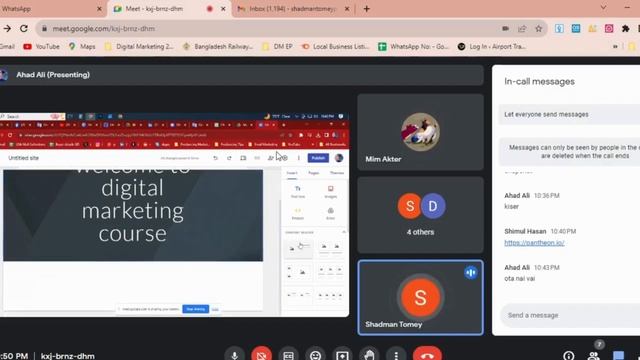Screen dimensions: 640x360
Task: Click the preview icon in the Sites toolbar
Action: point(243,158)
